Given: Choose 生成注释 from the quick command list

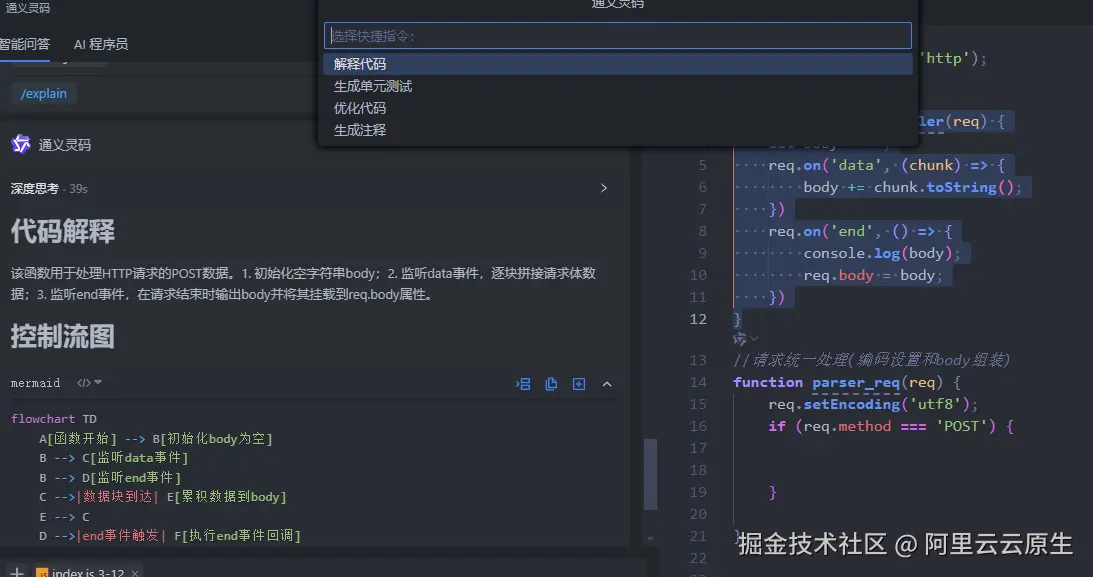Looking at the screenshot, I should [618, 130].
